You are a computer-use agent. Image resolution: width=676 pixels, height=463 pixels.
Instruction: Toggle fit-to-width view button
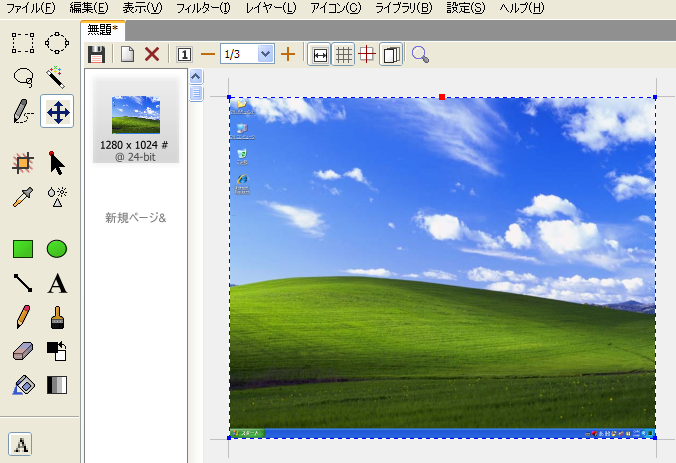[319, 55]
